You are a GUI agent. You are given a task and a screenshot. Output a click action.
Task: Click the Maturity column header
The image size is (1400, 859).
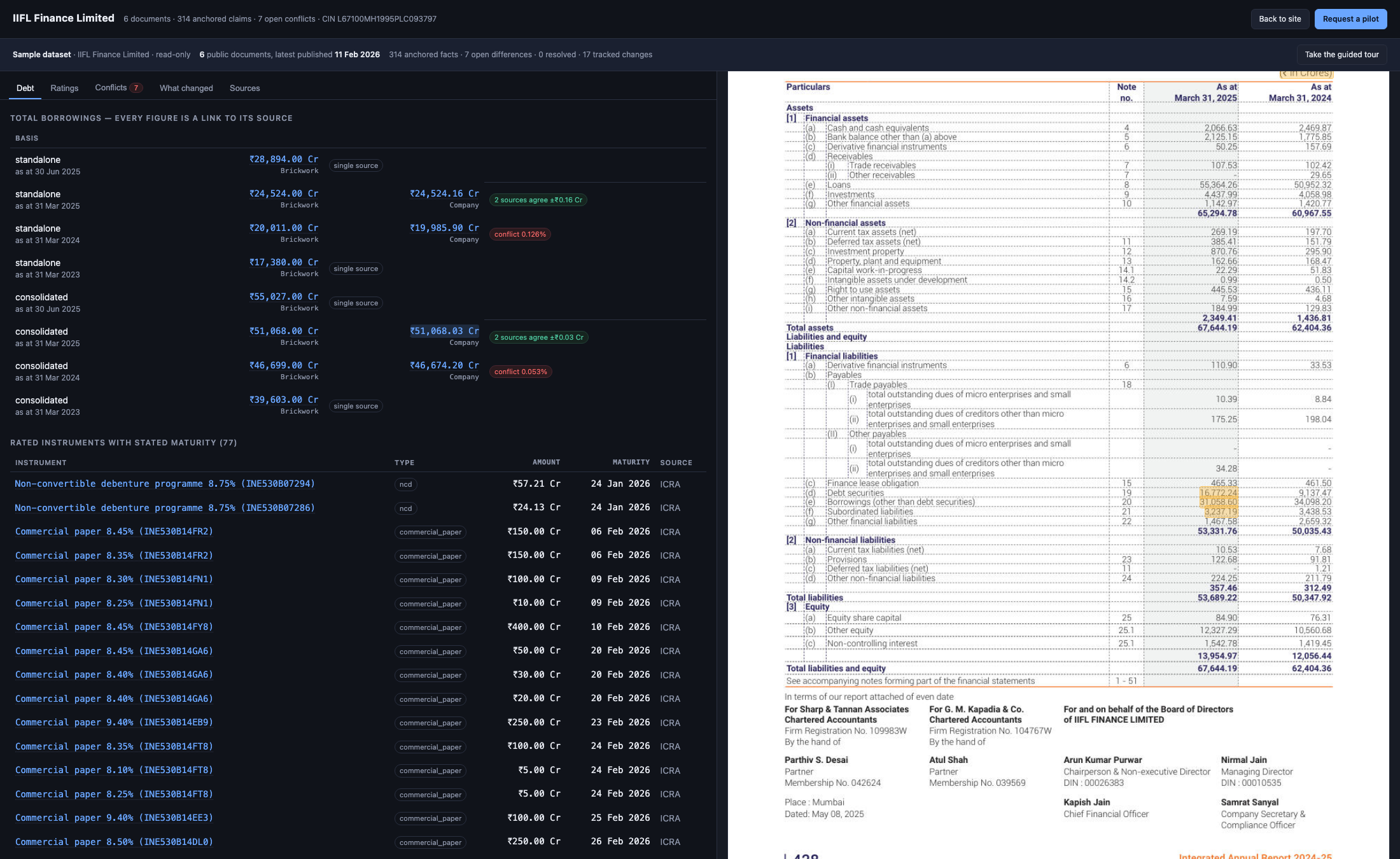tap(631, 463)
